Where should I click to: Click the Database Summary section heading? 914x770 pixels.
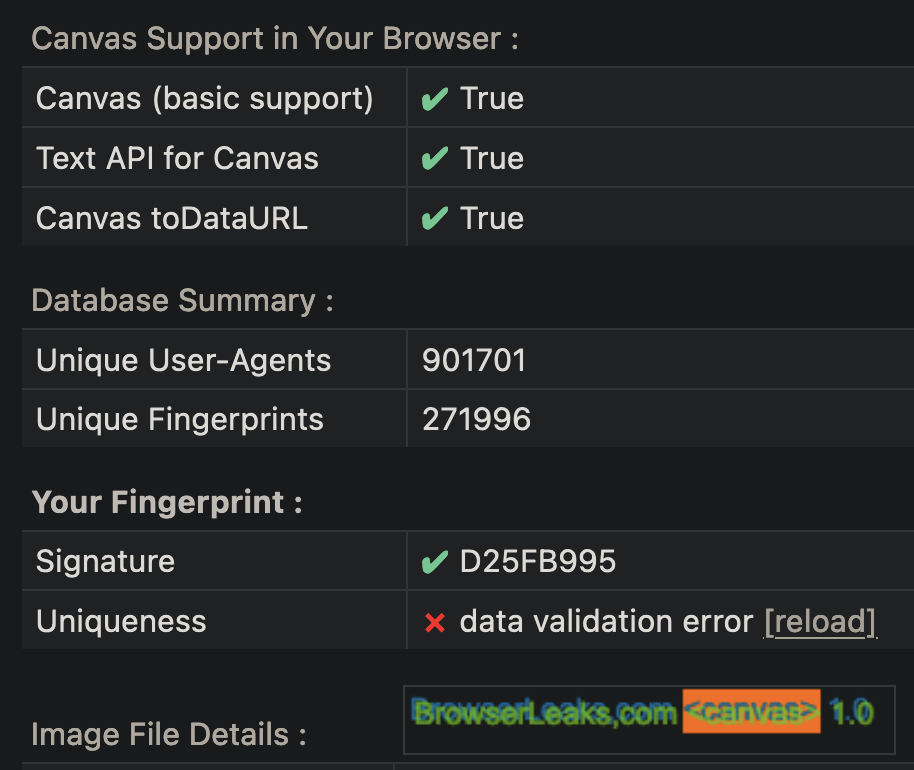[x=182, y=301]
